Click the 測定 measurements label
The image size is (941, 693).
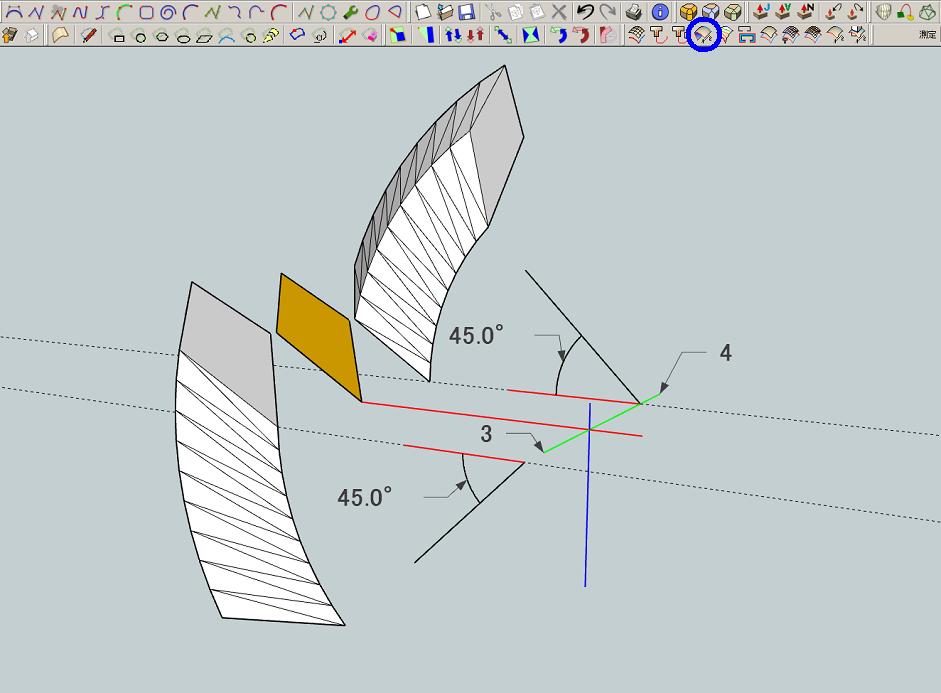927,35
